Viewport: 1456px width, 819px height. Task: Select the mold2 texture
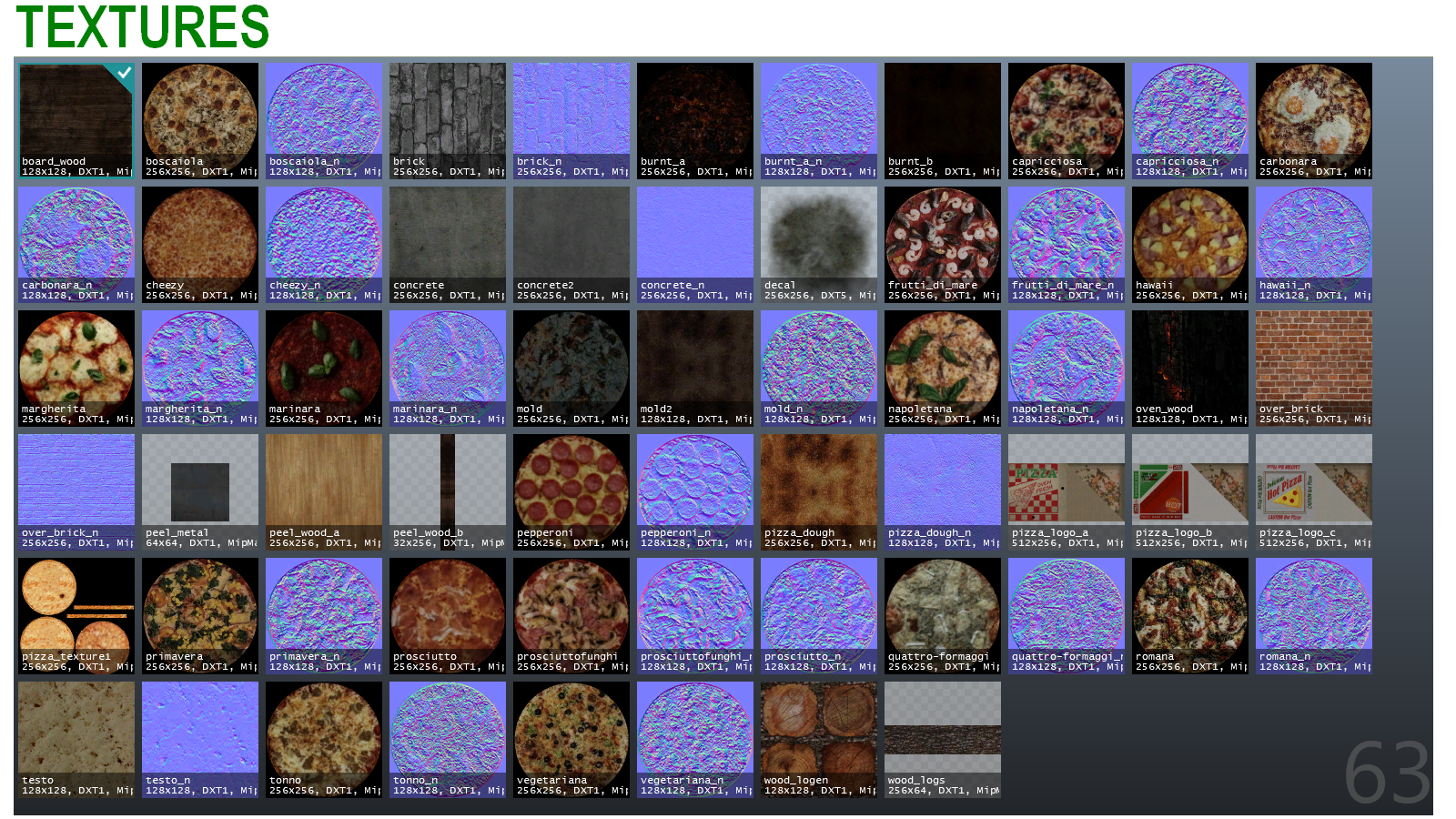click(x=695, y=369)
